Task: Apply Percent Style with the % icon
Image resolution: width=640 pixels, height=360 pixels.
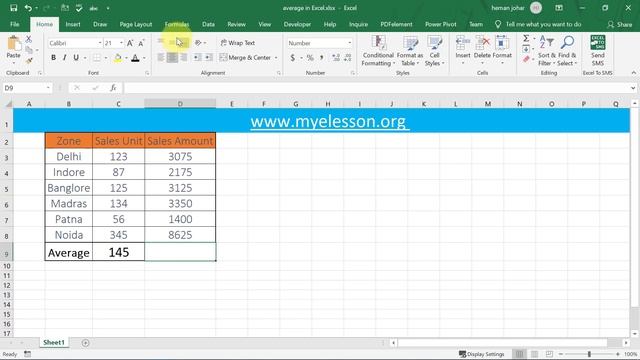Action: [310, 58]
